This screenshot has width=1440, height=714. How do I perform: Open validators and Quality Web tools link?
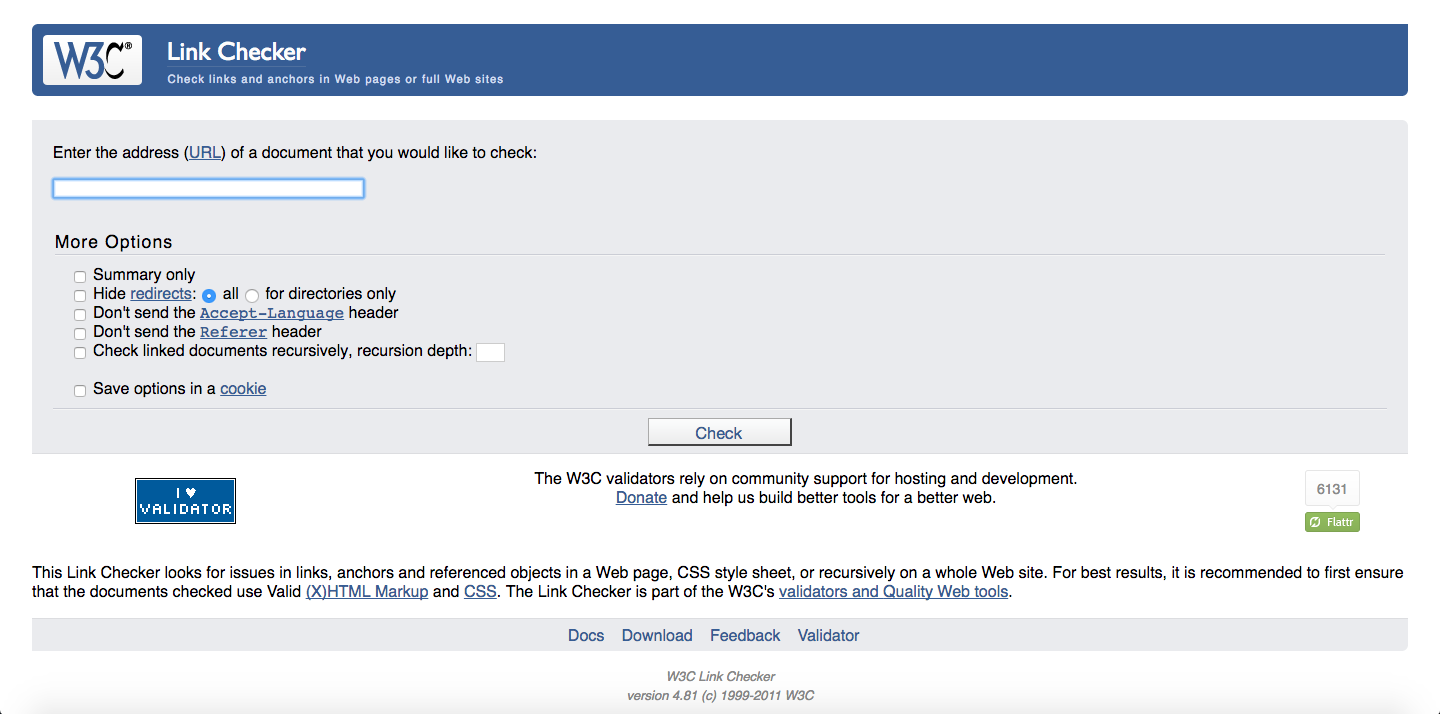click(894, 592)
